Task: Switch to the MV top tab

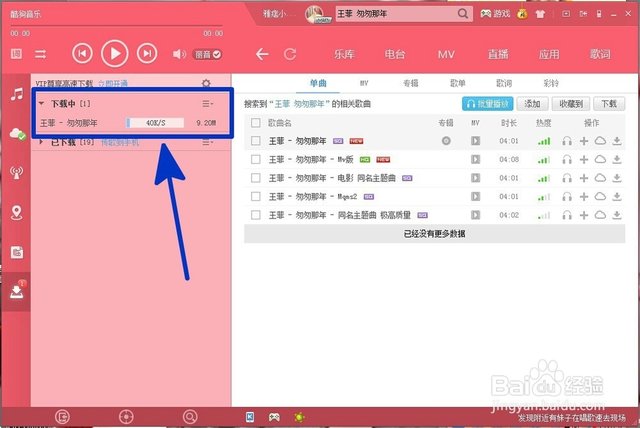Action: (x=446, y=54)
